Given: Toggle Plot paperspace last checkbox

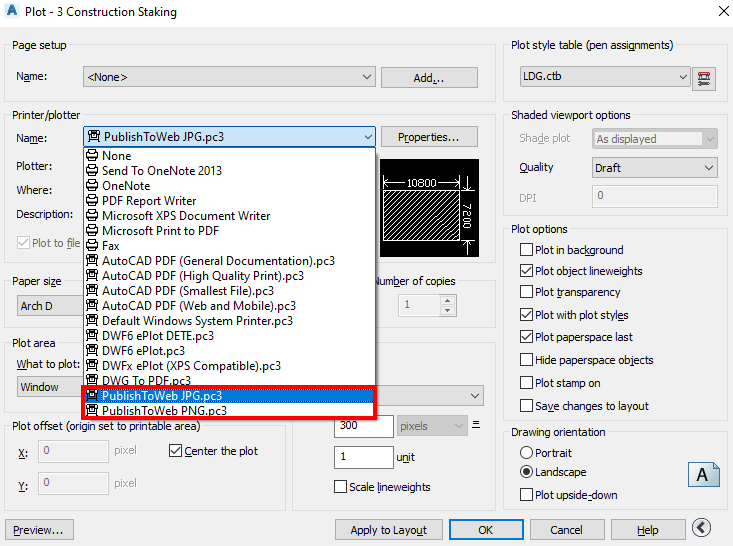Looking at the screenshot, I should point(526,337).
